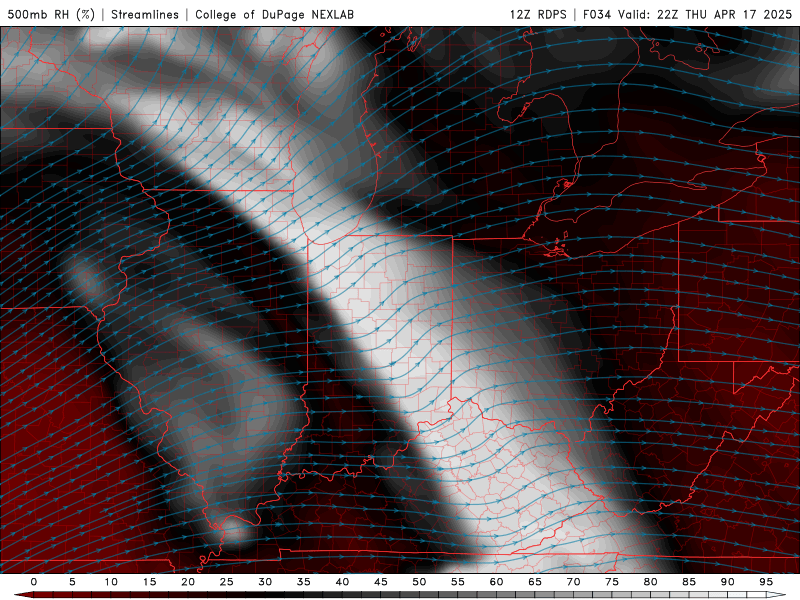The height and width of the screenshot is (600, 800).
Task: Click the colorbar label "5"
Action: pyautogui.click(x=72, y=582)
